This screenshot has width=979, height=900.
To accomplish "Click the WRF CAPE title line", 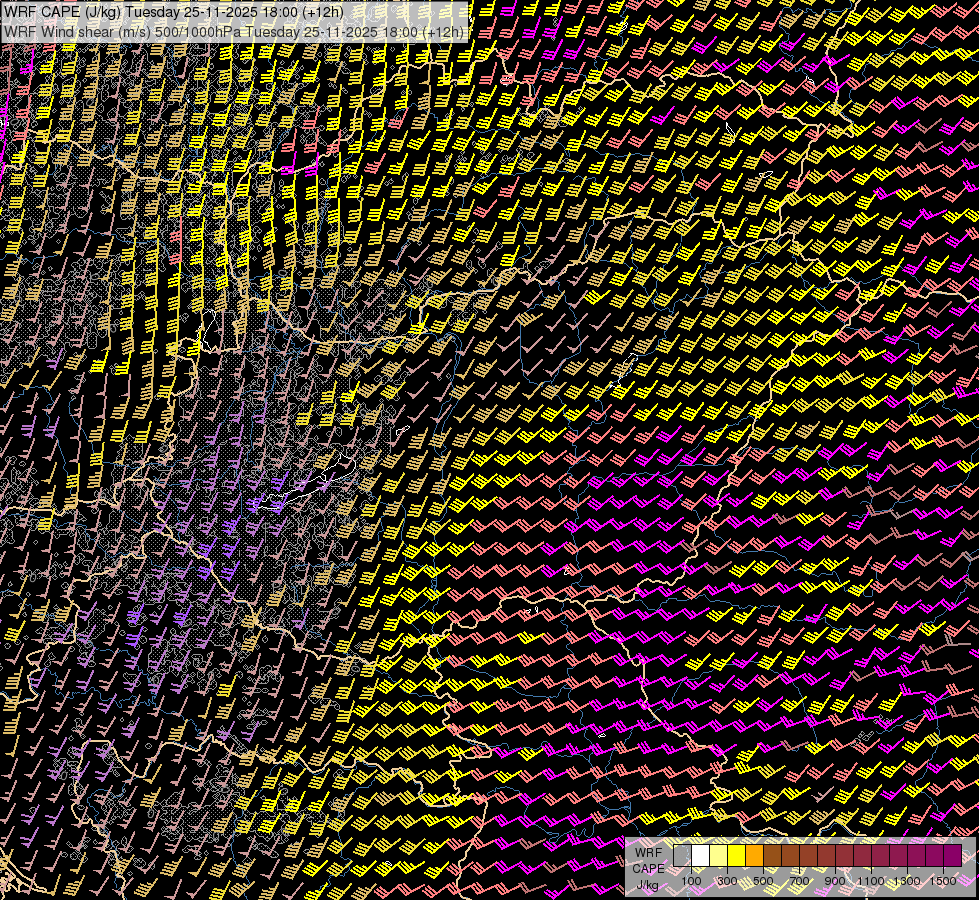I will [x=174, y=11].
